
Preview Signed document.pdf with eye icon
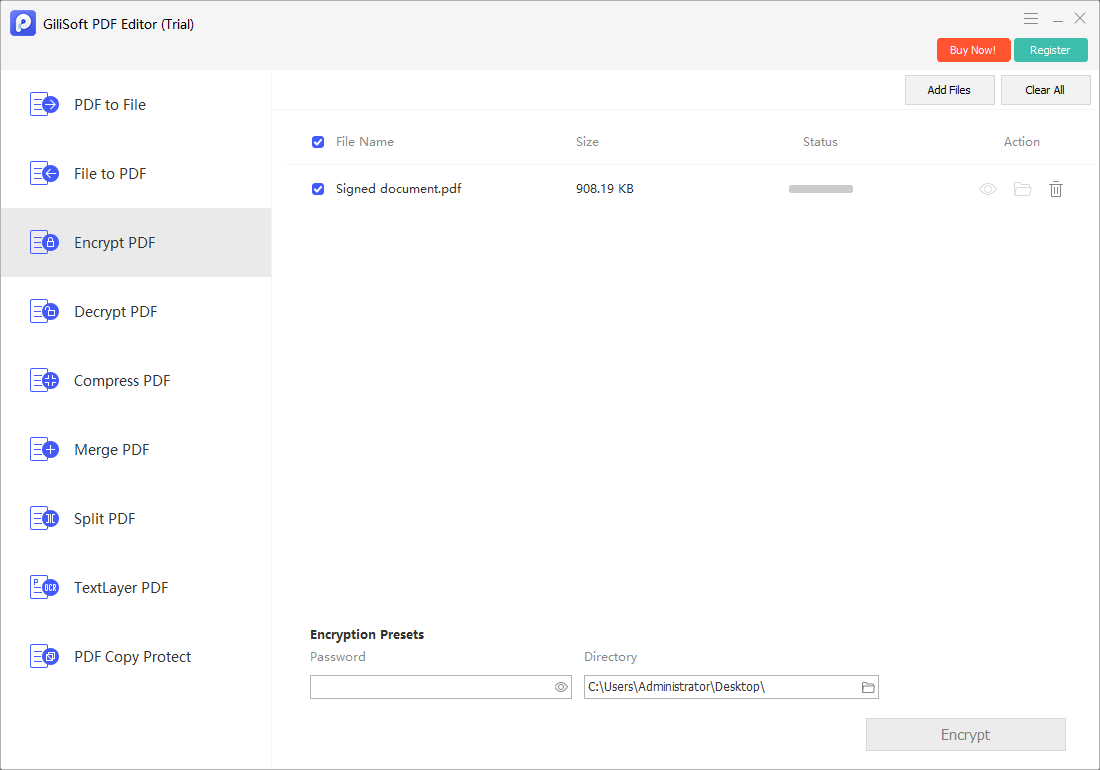(988, 189)
